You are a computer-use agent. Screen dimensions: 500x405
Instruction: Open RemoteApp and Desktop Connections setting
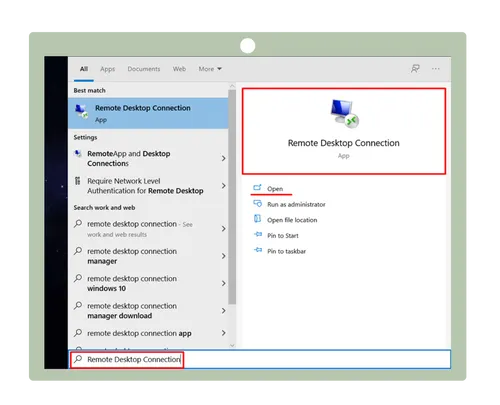click(x=148, y=158)
